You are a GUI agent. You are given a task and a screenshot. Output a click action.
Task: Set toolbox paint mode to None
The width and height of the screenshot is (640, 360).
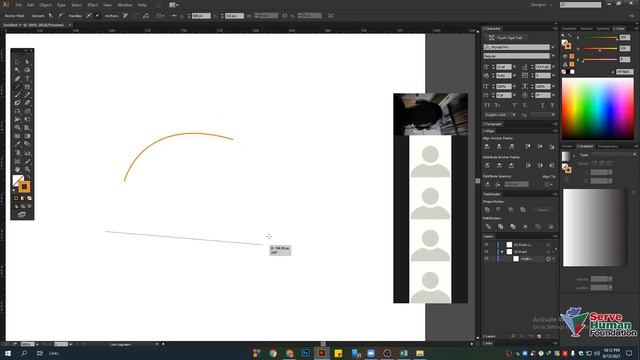(x=29, y=198)
